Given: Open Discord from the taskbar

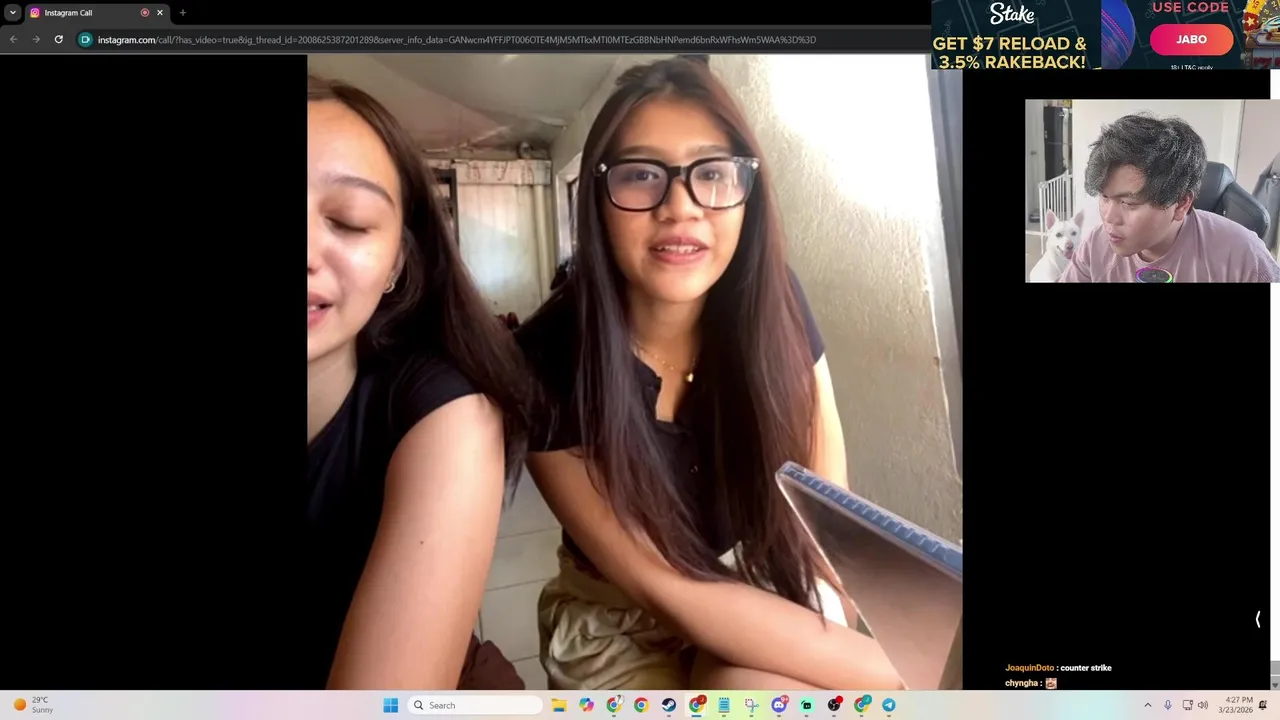Looking at the screenshot, I should tap(779, 705).
